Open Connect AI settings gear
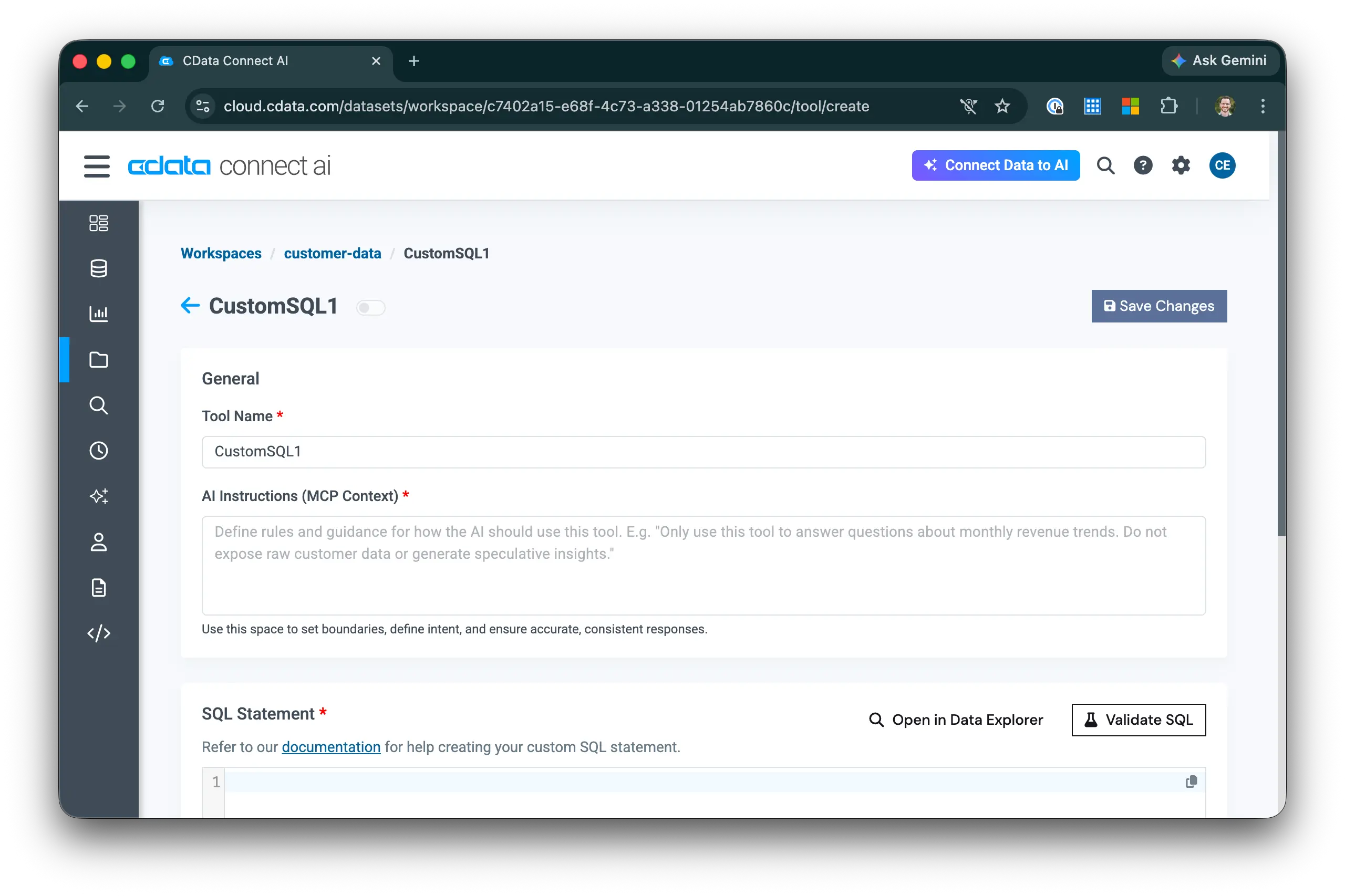 point(1181,165)
